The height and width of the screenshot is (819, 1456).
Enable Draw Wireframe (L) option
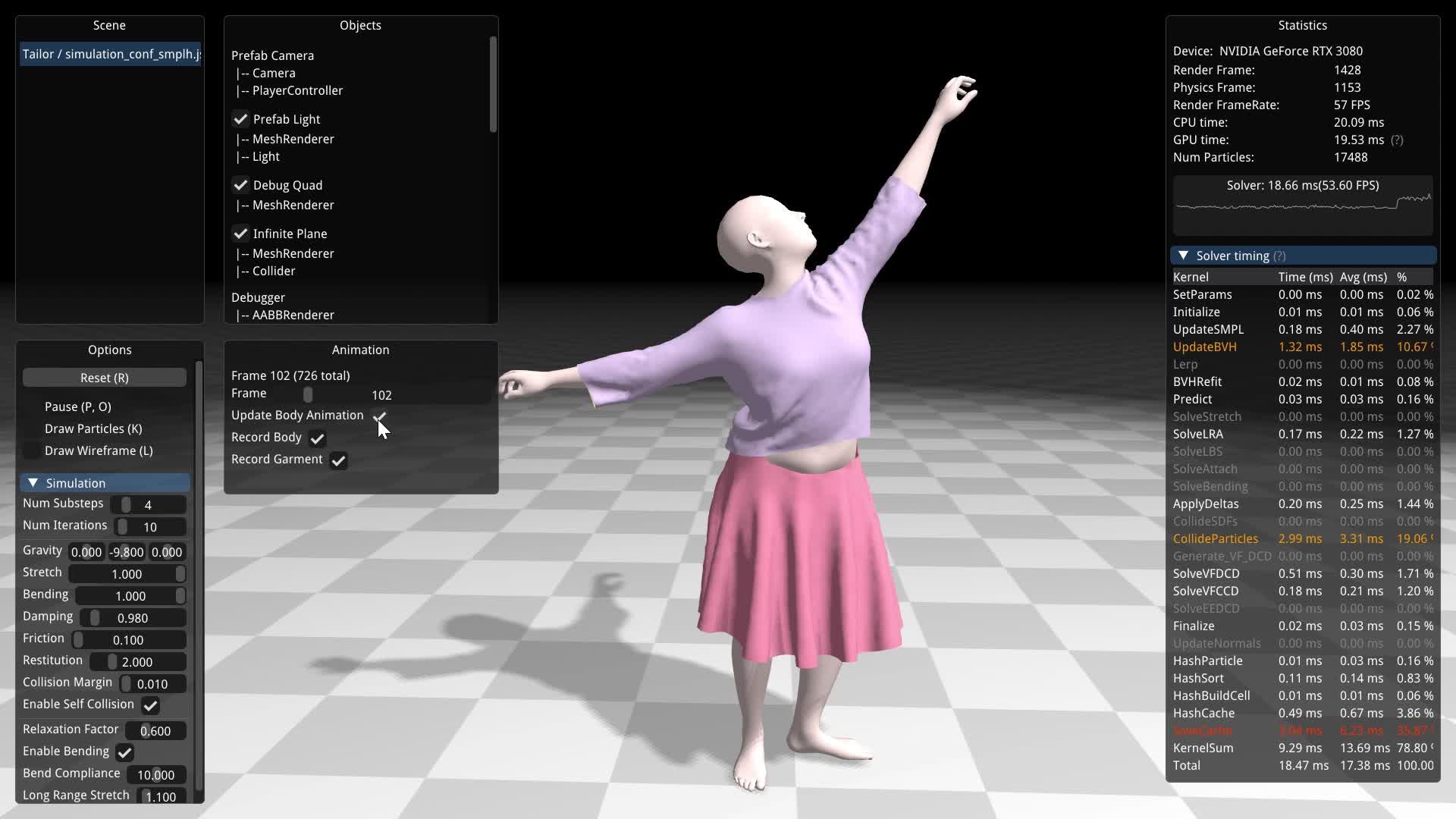pos(32,451)
